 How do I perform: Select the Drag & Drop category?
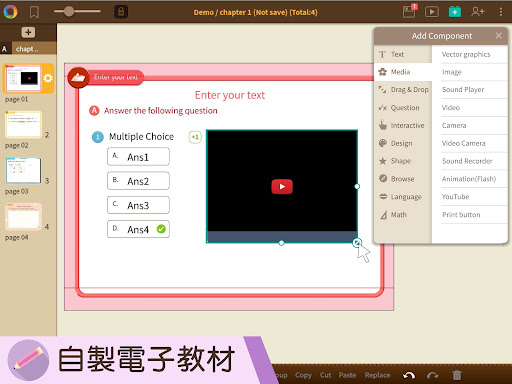click(403, 90)
